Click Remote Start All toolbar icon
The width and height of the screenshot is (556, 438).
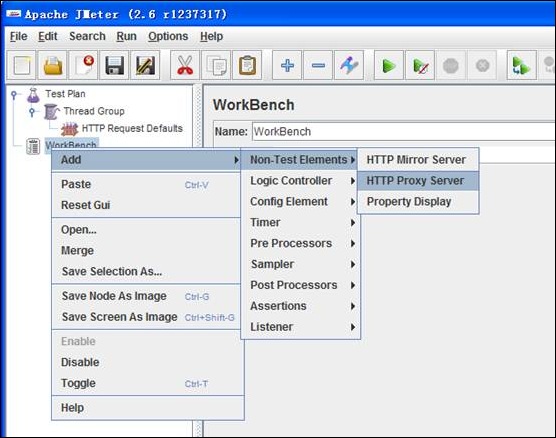coord(522,65)
